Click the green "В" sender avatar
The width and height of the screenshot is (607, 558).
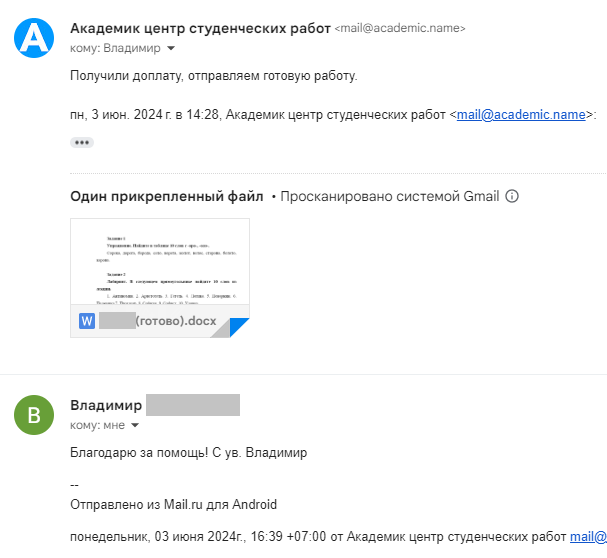34,415
